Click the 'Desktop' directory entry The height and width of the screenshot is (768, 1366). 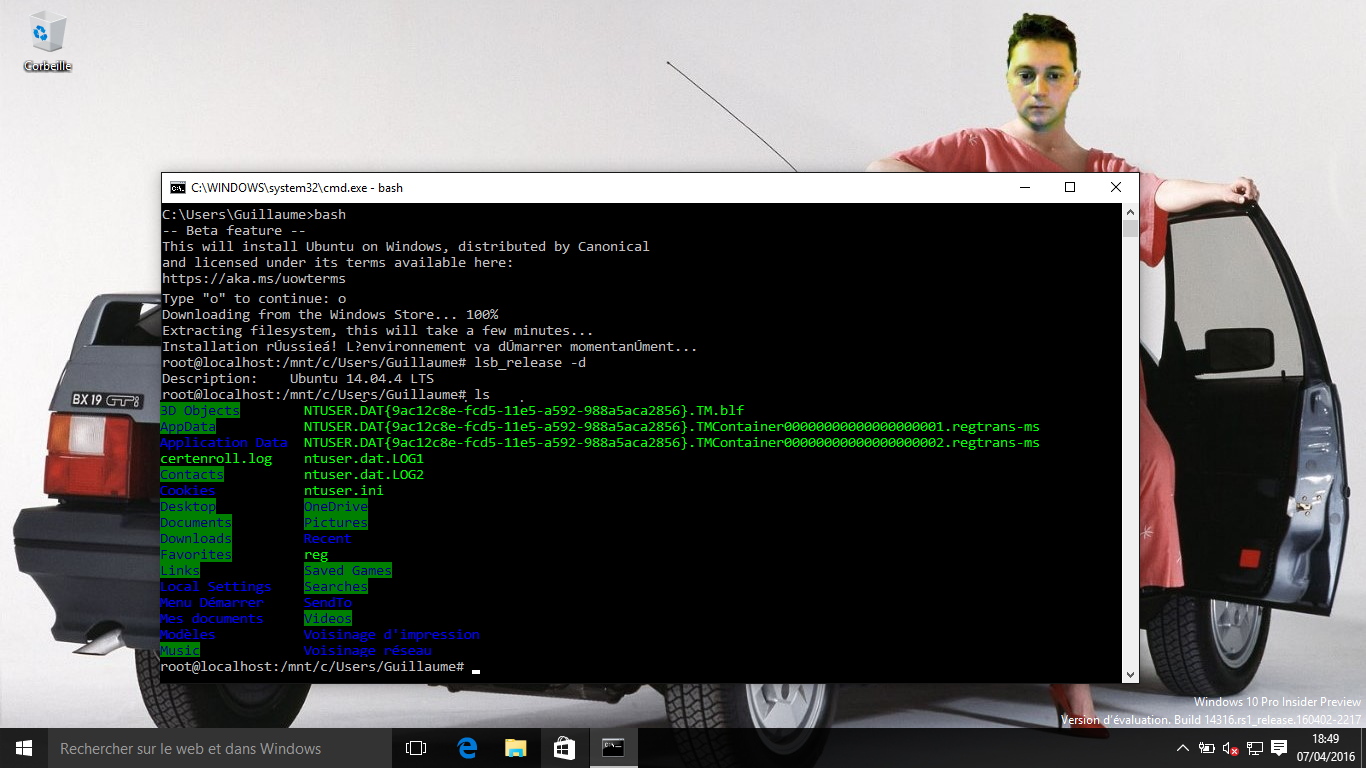click(x=188, y=507)
